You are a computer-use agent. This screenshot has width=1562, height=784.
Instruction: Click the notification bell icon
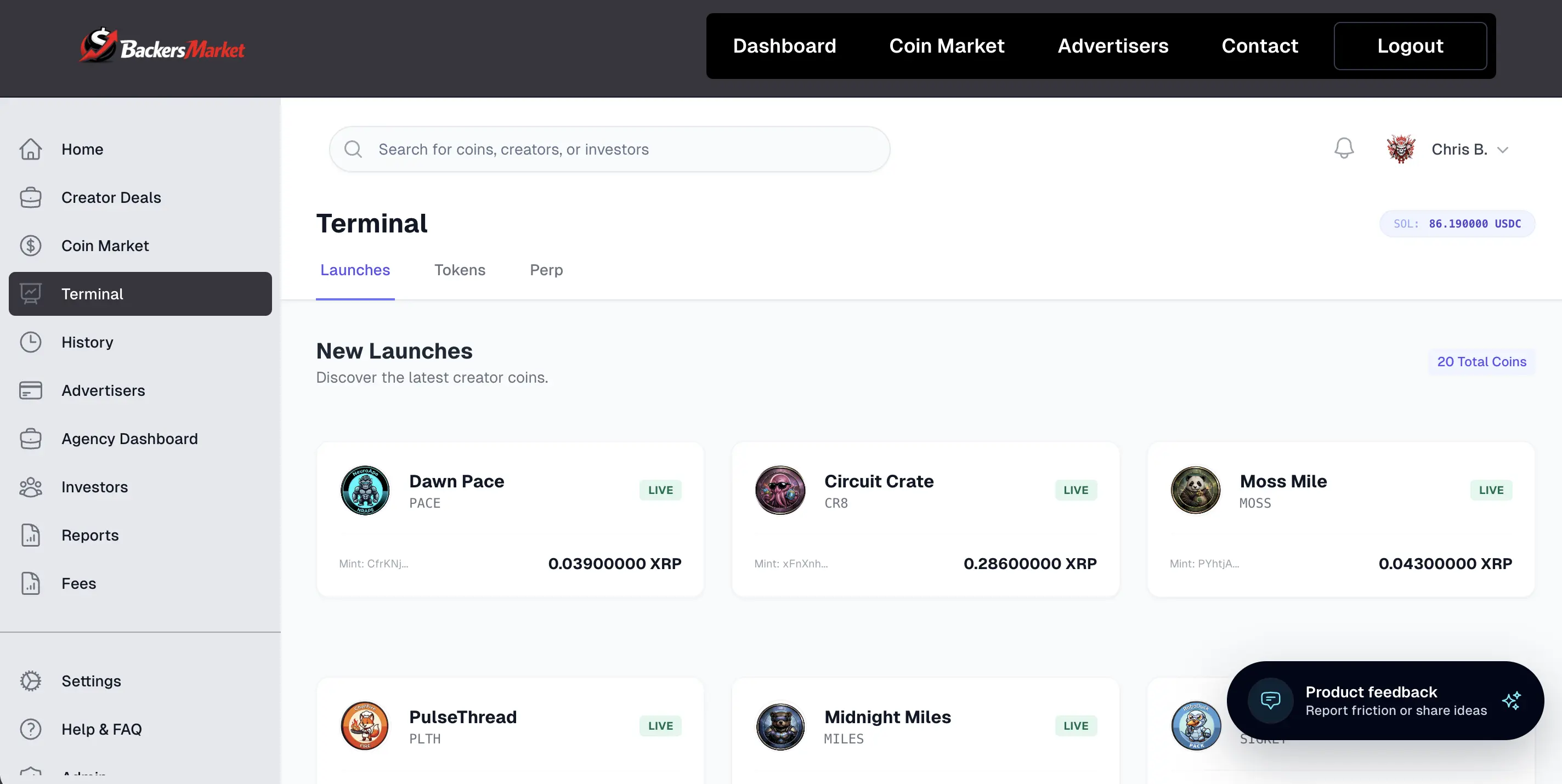(x=1344, y=149)
